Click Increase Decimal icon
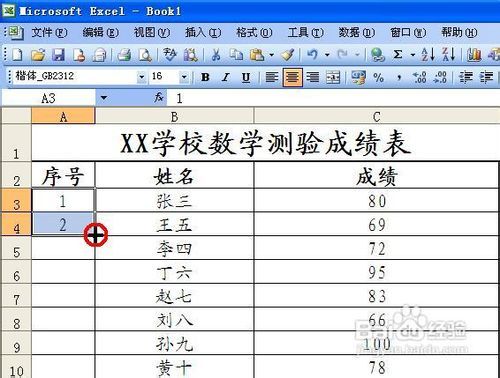This screenshot has height=378, width=500. click(x=420, y=77)
